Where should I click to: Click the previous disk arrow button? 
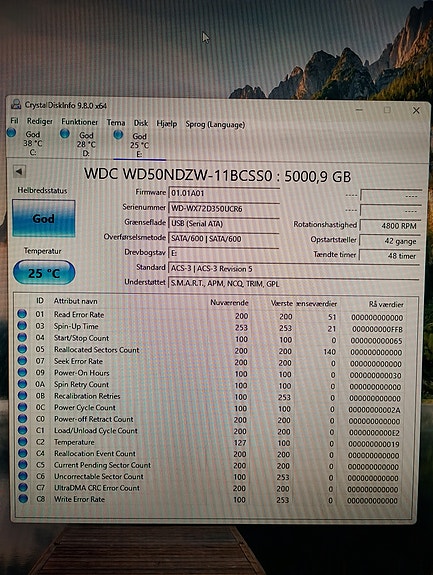19,171
